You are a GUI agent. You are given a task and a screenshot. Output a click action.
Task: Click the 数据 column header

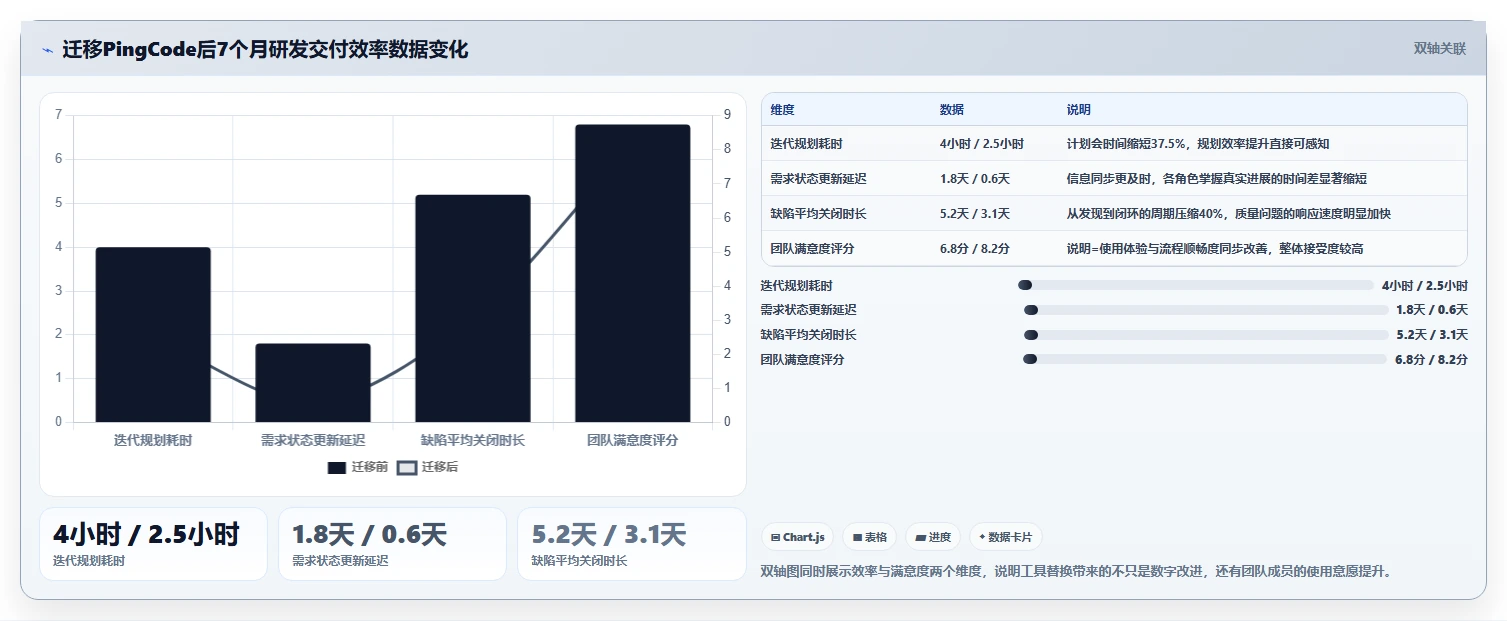952,110
